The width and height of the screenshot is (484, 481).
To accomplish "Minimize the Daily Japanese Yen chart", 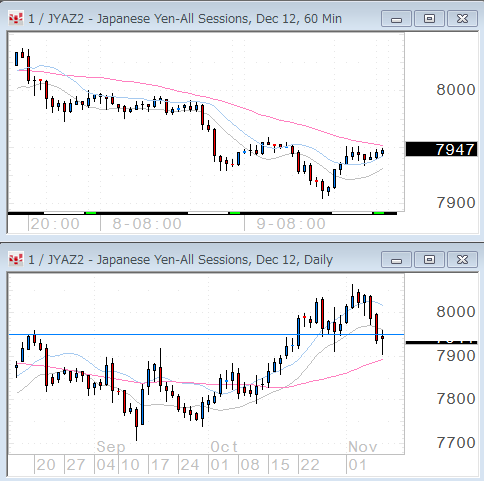I will 396,260.
